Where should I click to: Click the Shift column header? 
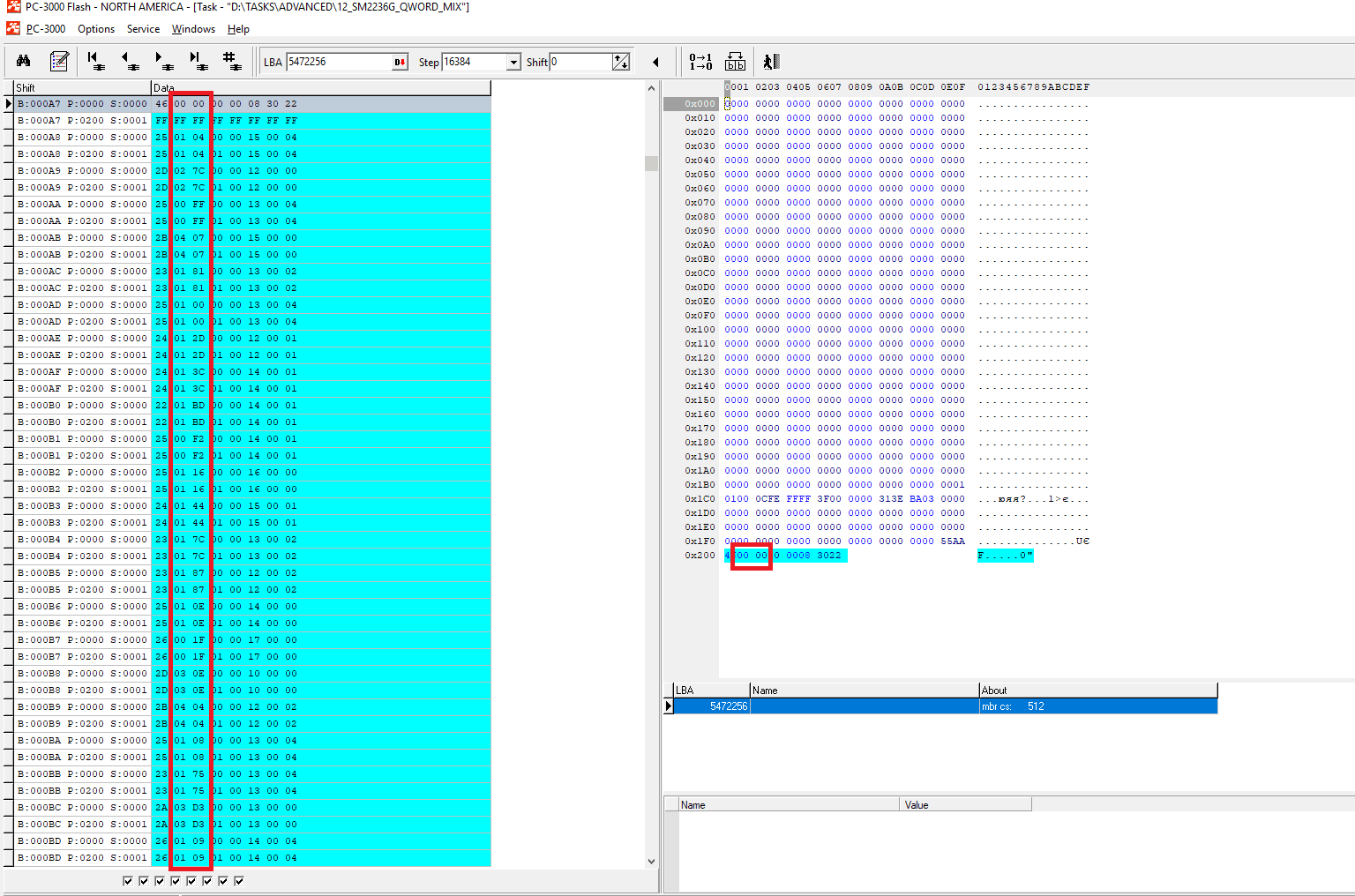(83, 87)
